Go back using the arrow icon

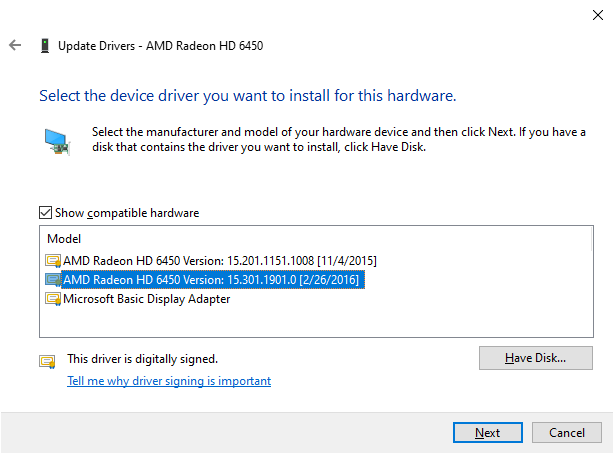coord(15,45)
